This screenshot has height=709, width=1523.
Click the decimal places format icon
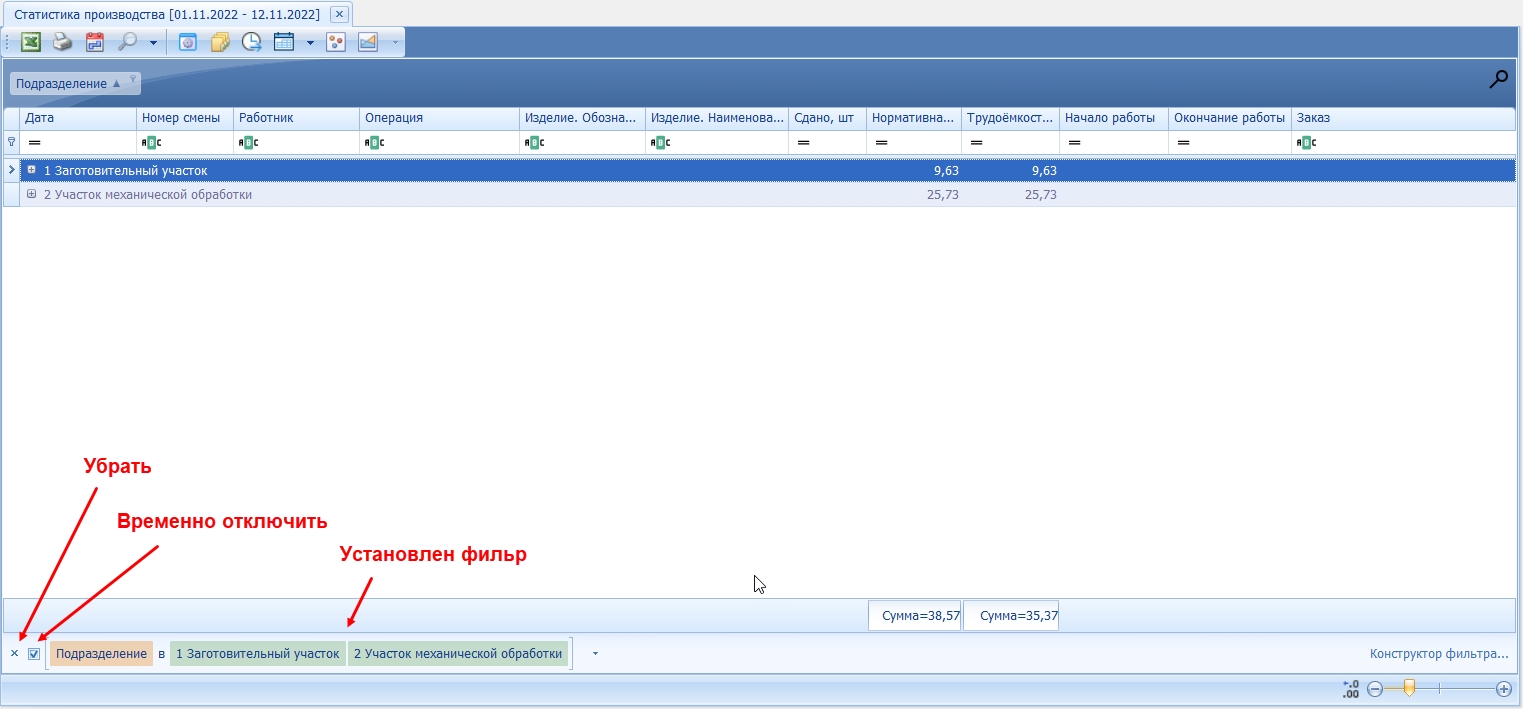(1350, 688)
